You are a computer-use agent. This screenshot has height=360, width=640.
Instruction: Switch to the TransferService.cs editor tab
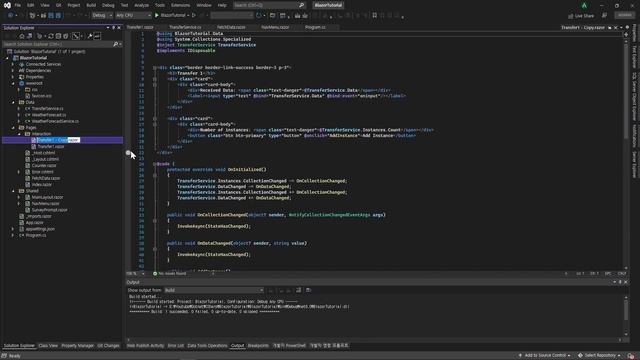click(185, 27)
